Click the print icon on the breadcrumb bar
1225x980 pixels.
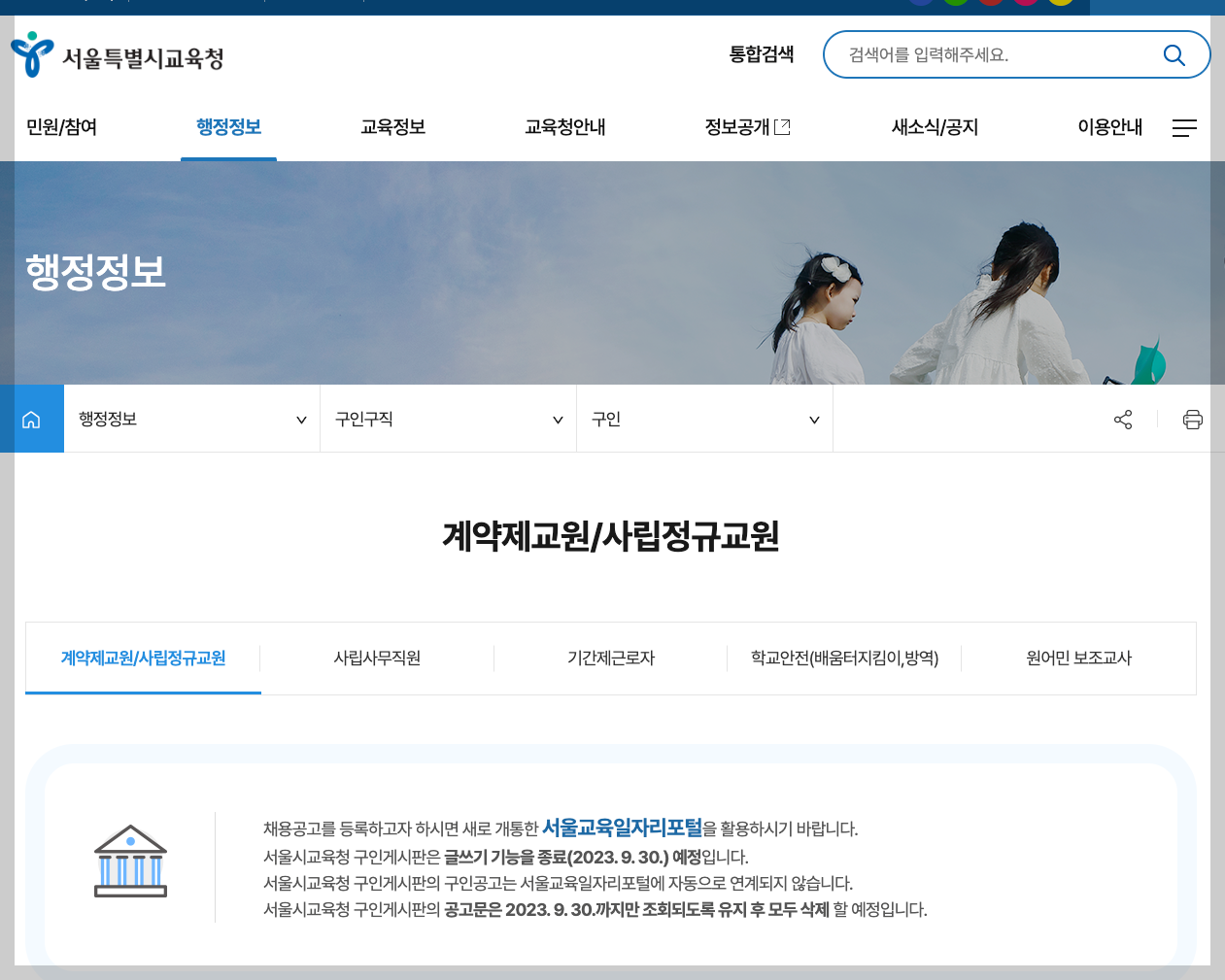1193,419
